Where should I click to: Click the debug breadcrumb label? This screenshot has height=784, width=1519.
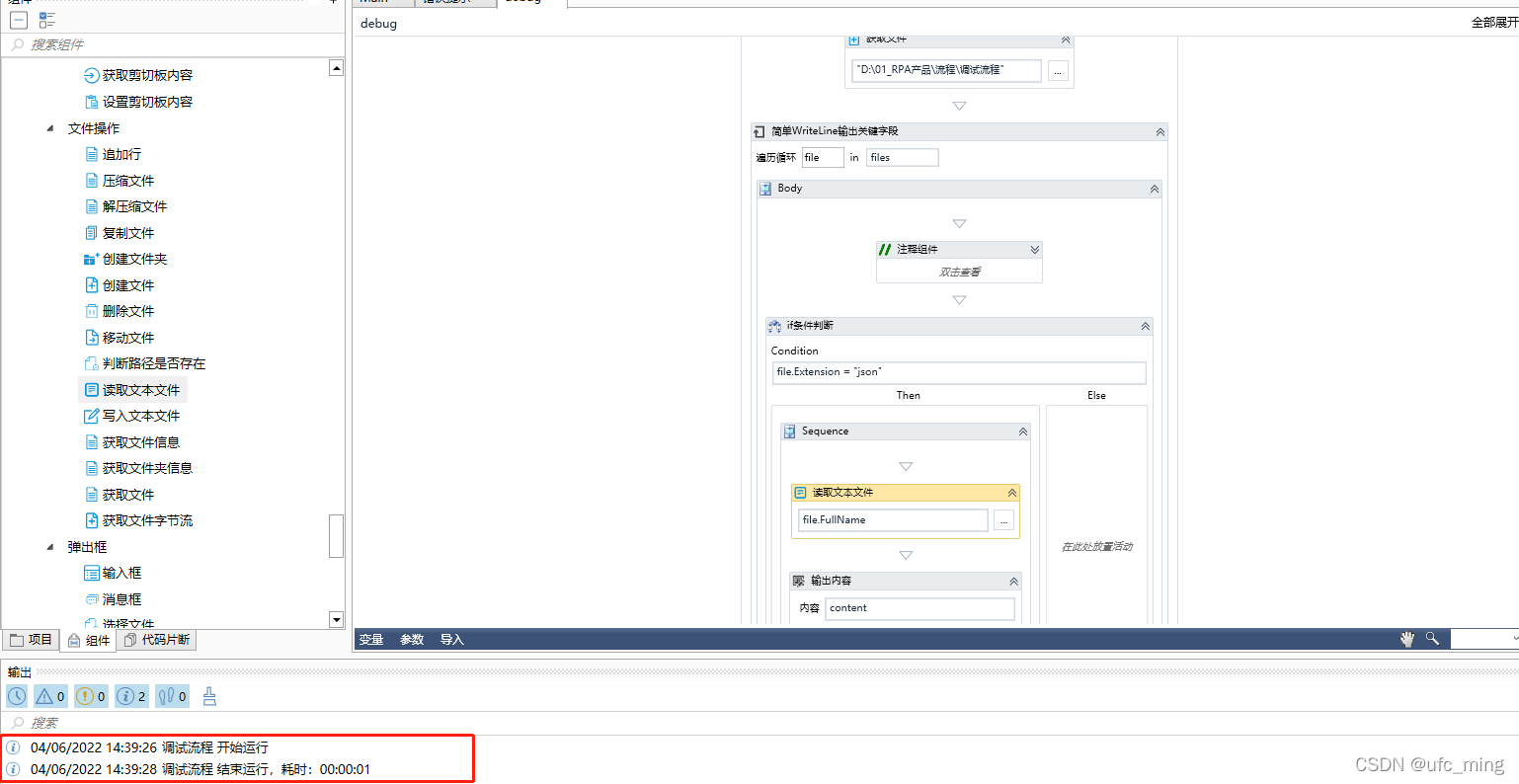click(x=378, y=23)
